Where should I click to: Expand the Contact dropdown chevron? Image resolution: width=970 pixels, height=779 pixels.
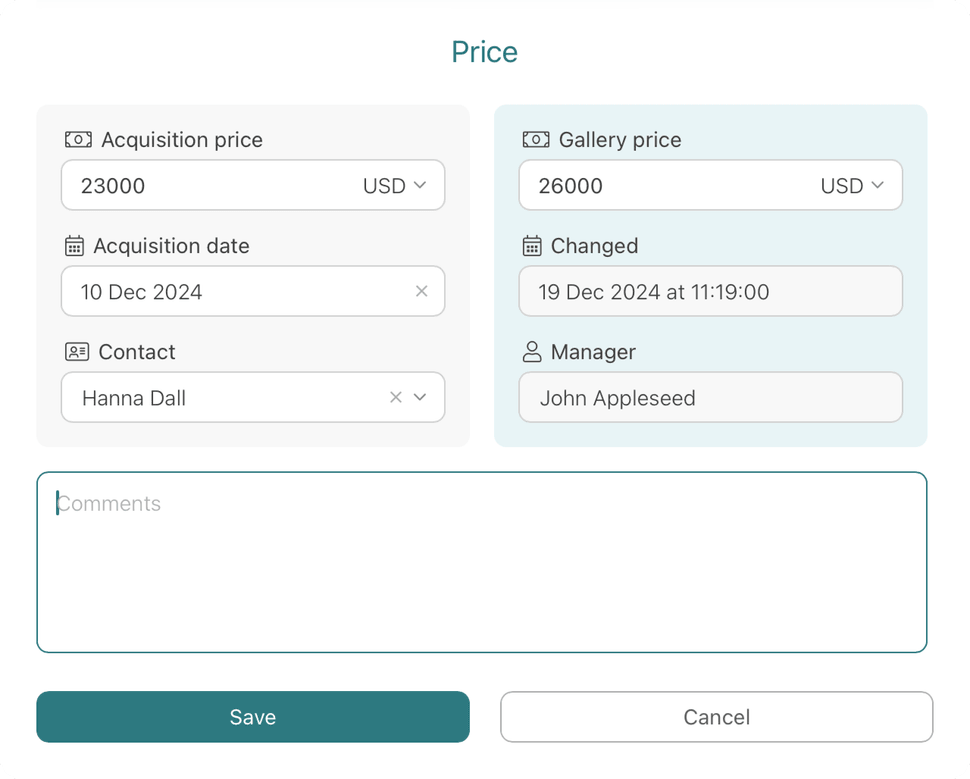(420, 397)
